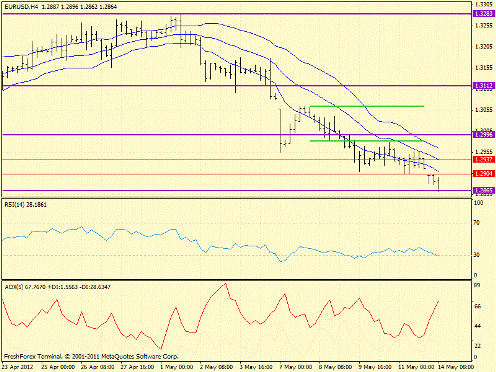Click the 7 May 00:00 time label
This screenshot has width=496, height=372.
[296, 367]
